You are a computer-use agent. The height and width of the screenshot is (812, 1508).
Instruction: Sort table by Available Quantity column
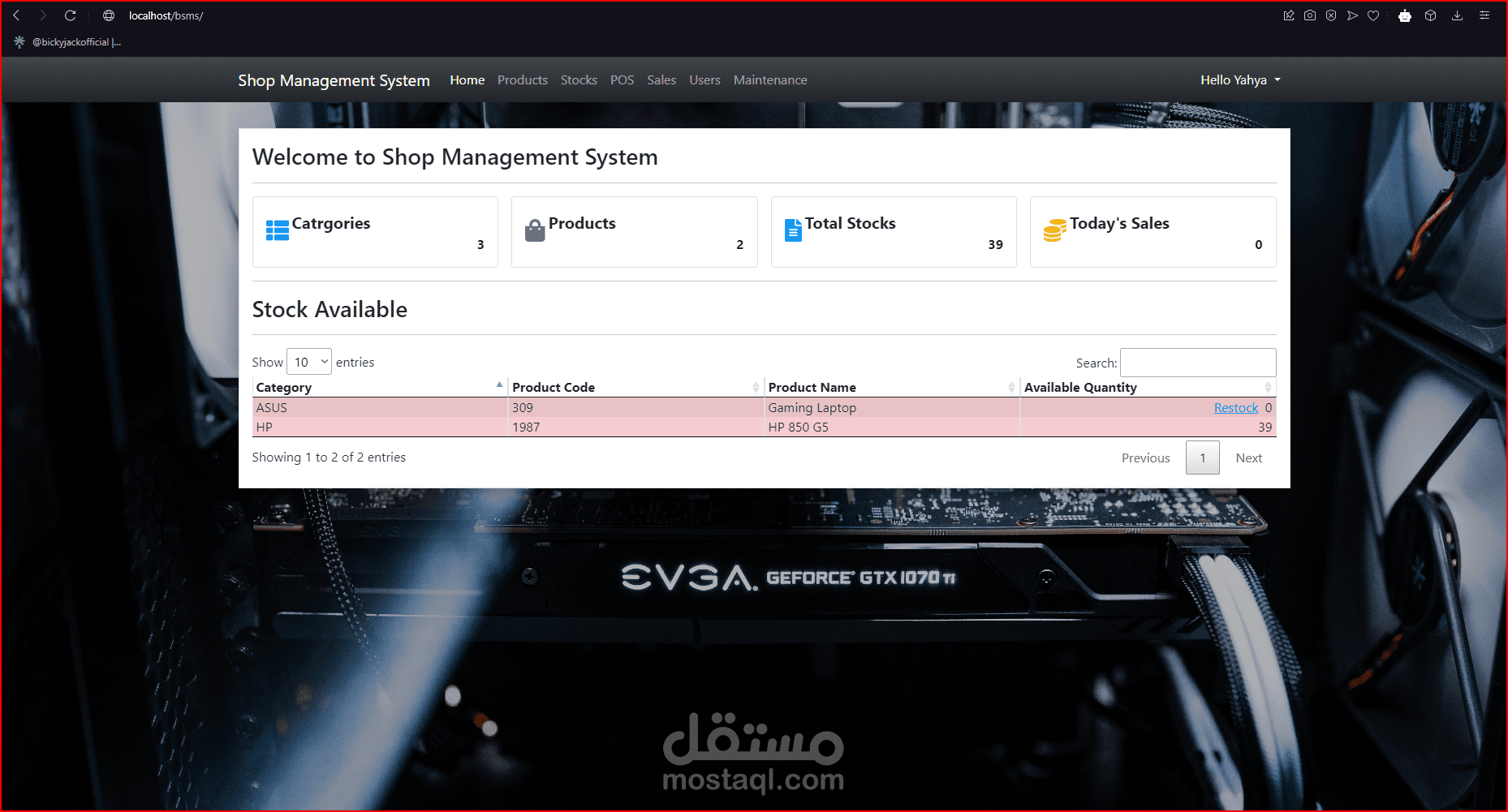pyautogui.click(x=1148, y=387)
